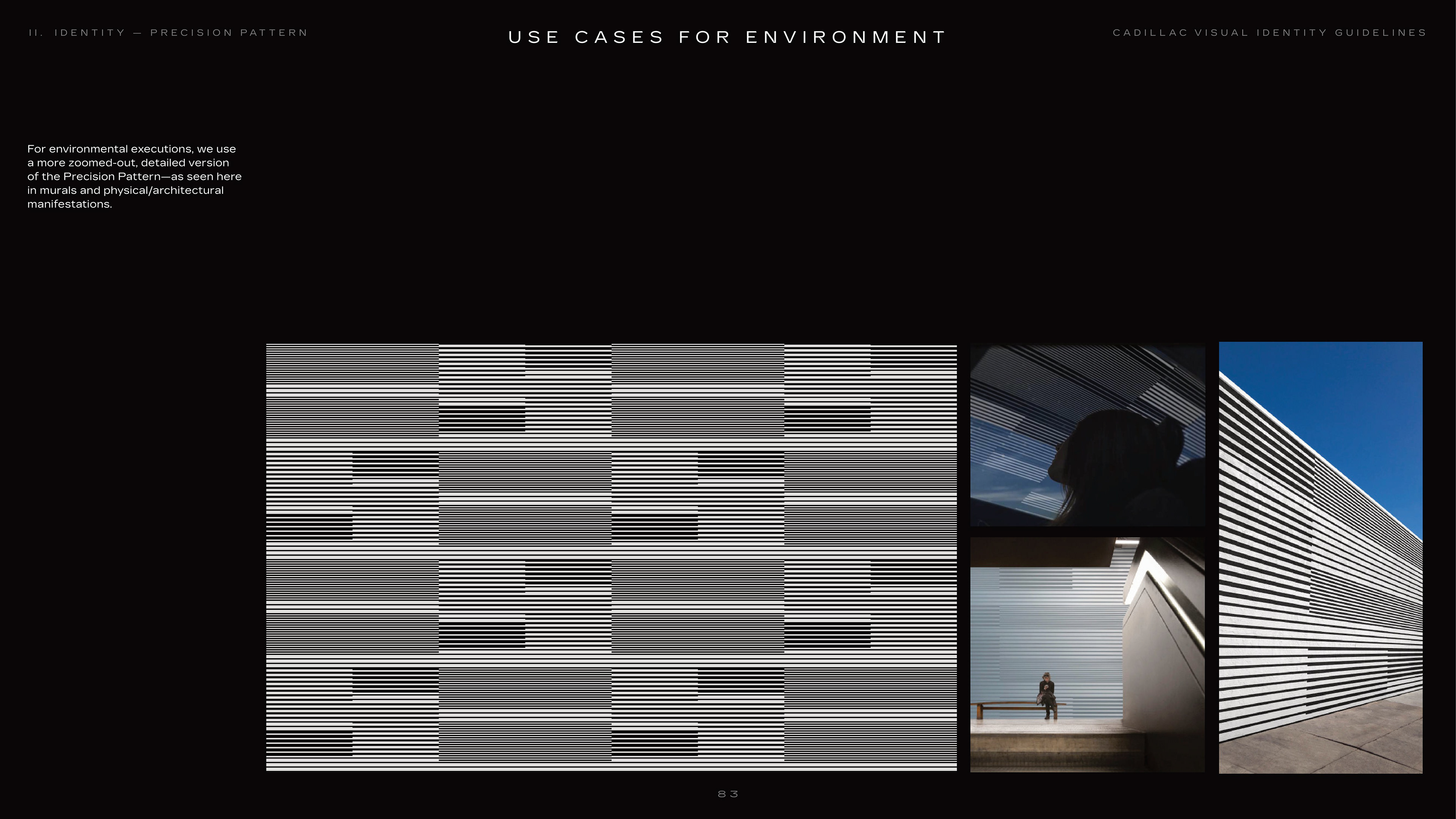Click the word 'ENVIRONMENT' in the title
The width and height of the screenshot is (1456, 819).
[x=846, y=37]
